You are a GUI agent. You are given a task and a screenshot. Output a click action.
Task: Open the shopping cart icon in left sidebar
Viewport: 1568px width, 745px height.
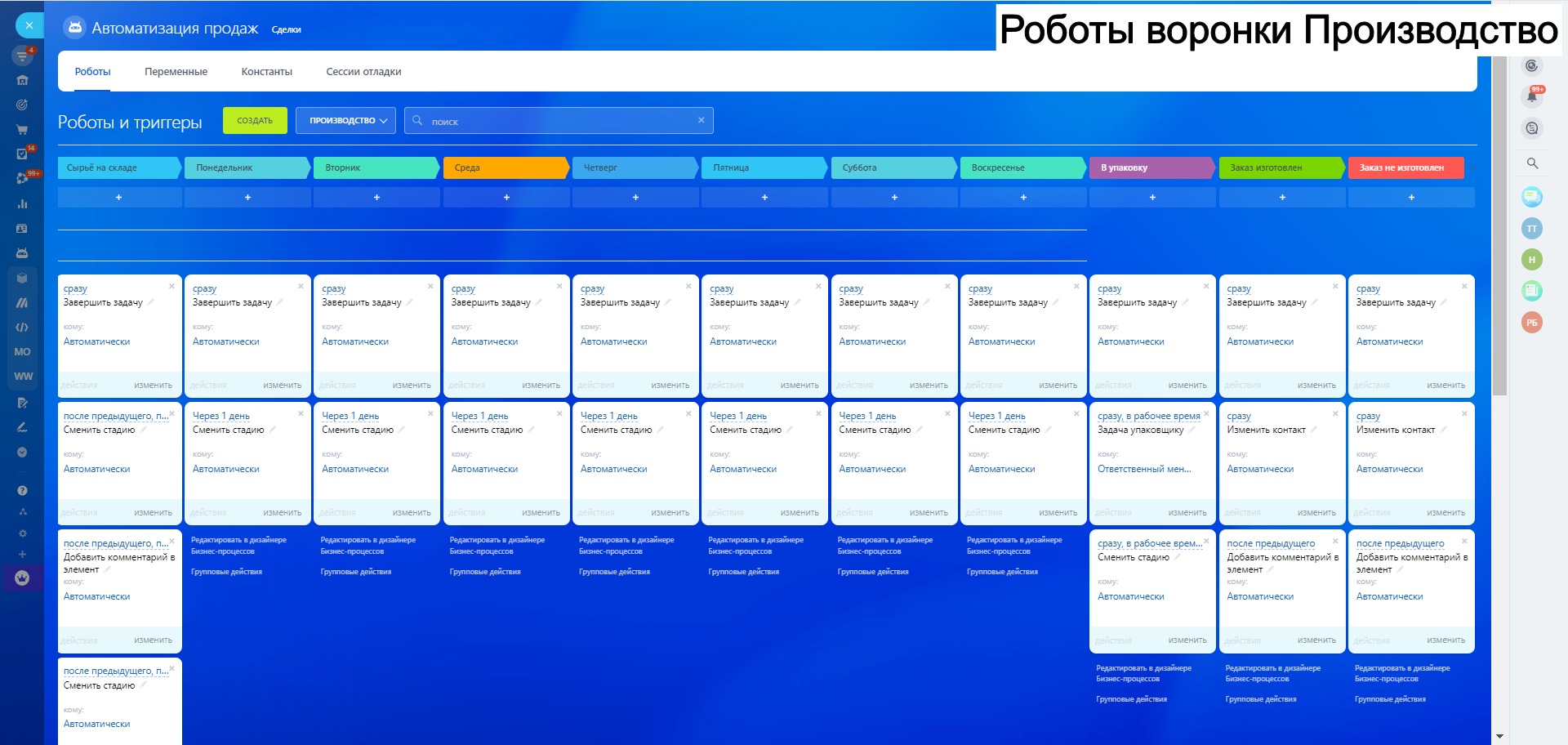tap(23, 129)
